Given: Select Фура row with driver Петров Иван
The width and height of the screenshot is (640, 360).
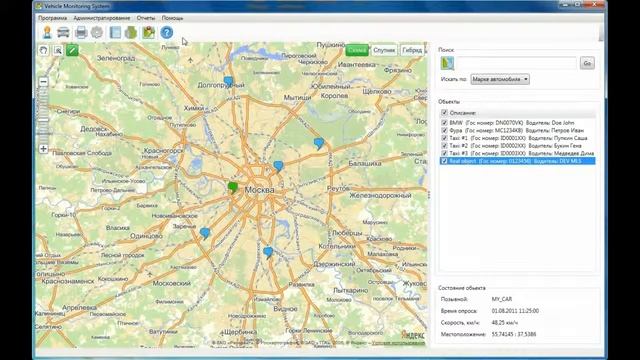Looking at the screenshot, I should click(x=517, y=130).
